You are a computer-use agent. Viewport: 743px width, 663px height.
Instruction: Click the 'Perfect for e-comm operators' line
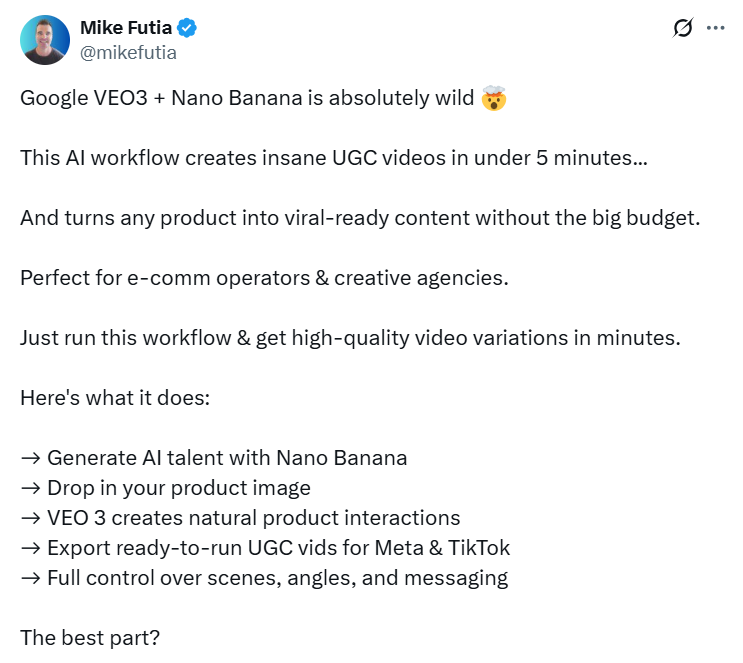point(264,277)
